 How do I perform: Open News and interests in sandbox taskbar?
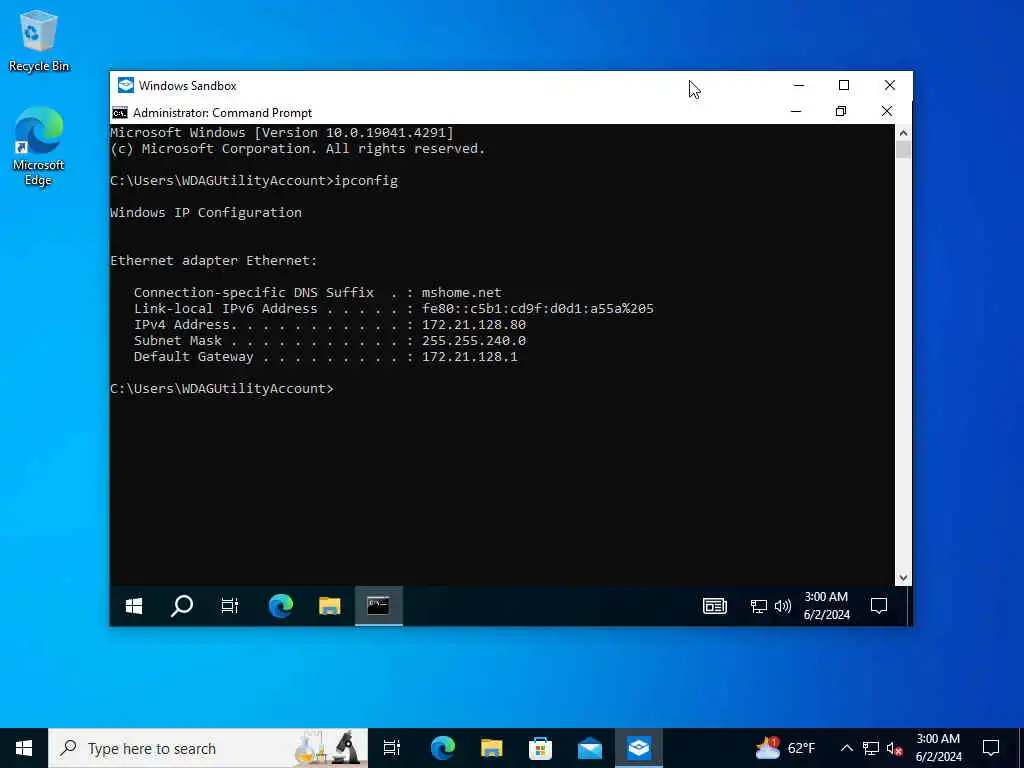pos(714,606)
